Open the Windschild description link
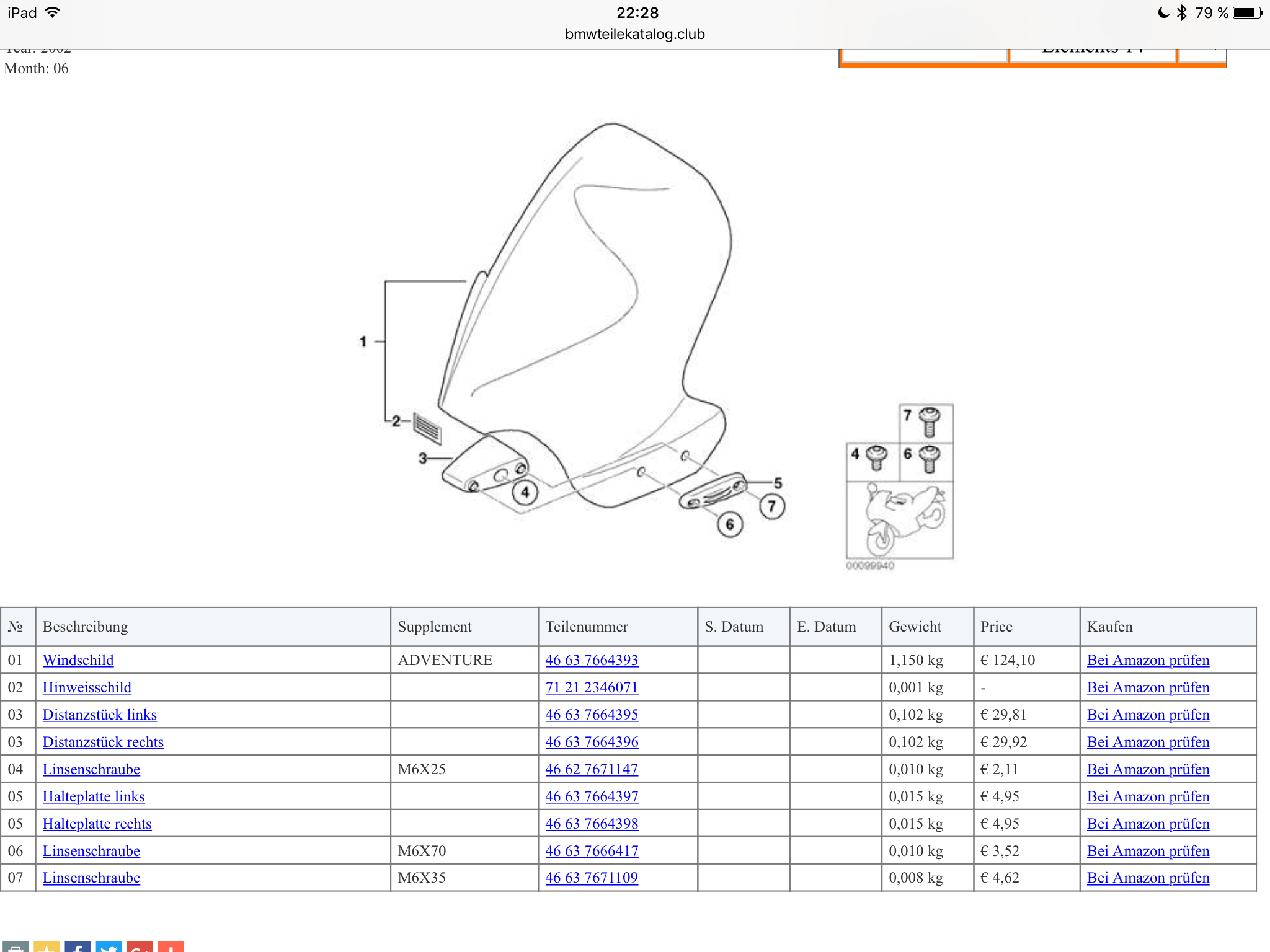This screenshot has width=1270, height=952. tap(78, 660)
